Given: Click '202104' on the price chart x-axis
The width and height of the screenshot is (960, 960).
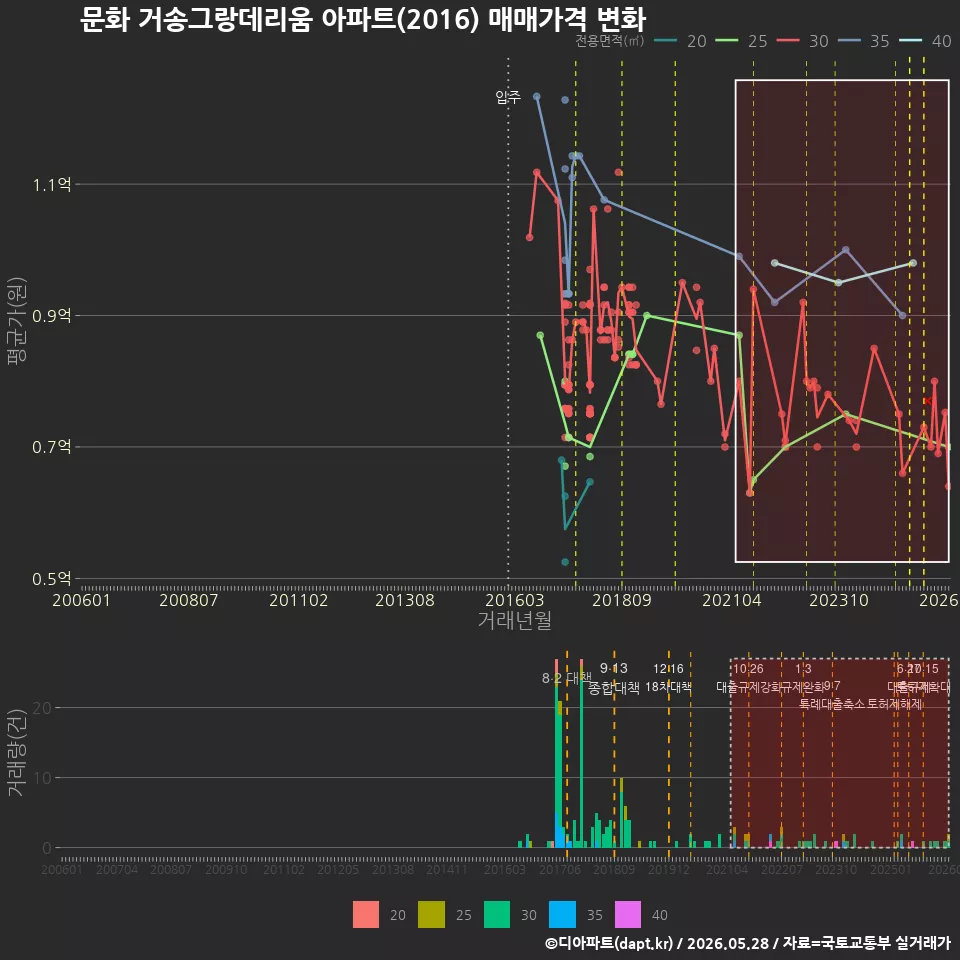Looking at the screenshot, I should [x=732, y=600].
